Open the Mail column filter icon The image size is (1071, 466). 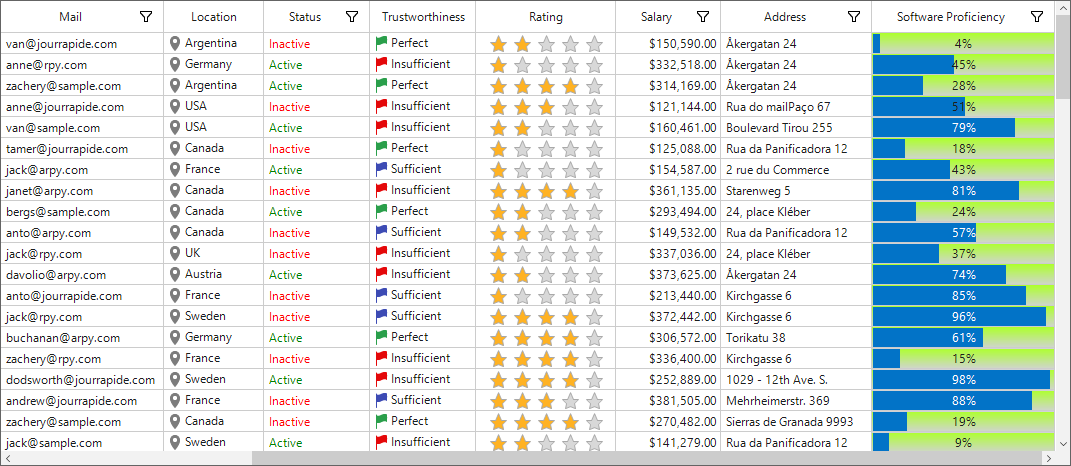point(145,17)
